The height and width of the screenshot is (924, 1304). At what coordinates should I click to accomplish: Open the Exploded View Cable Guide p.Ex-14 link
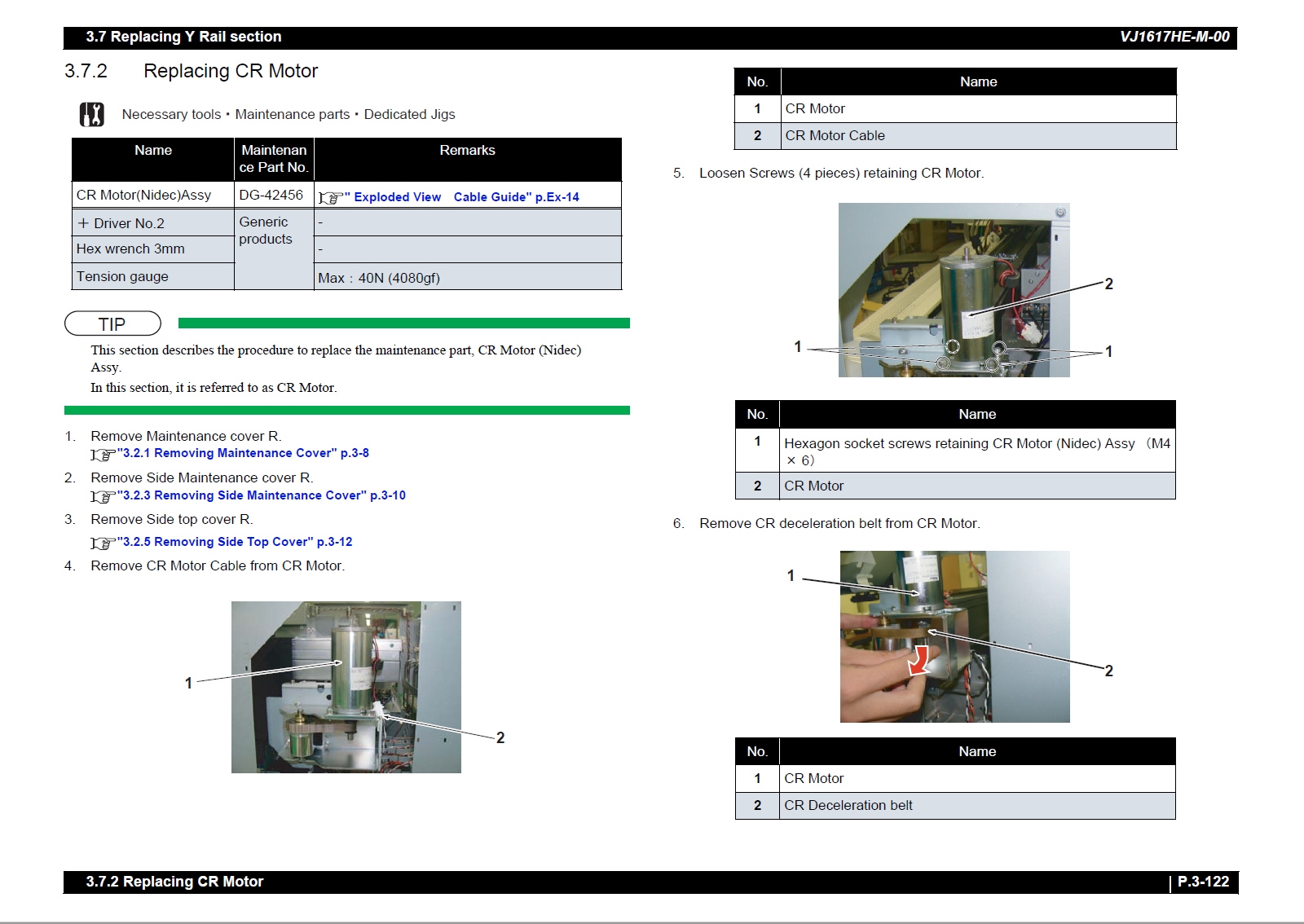[x=466, y=197]
